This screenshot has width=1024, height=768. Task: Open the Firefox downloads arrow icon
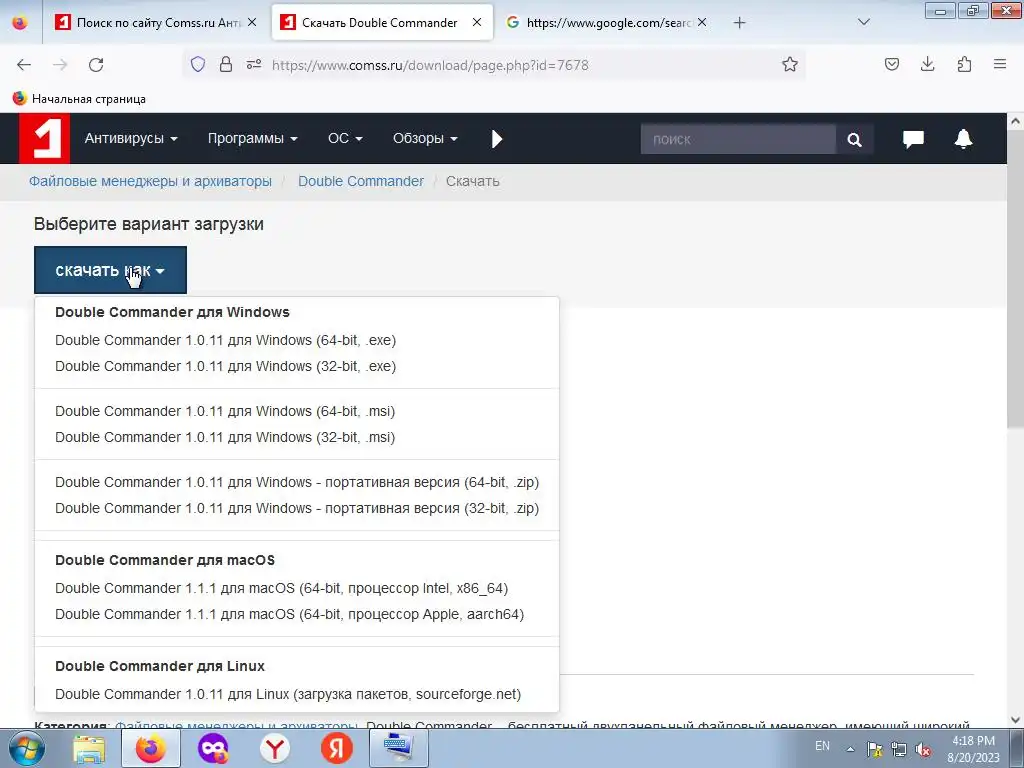[x=927, y=64]
